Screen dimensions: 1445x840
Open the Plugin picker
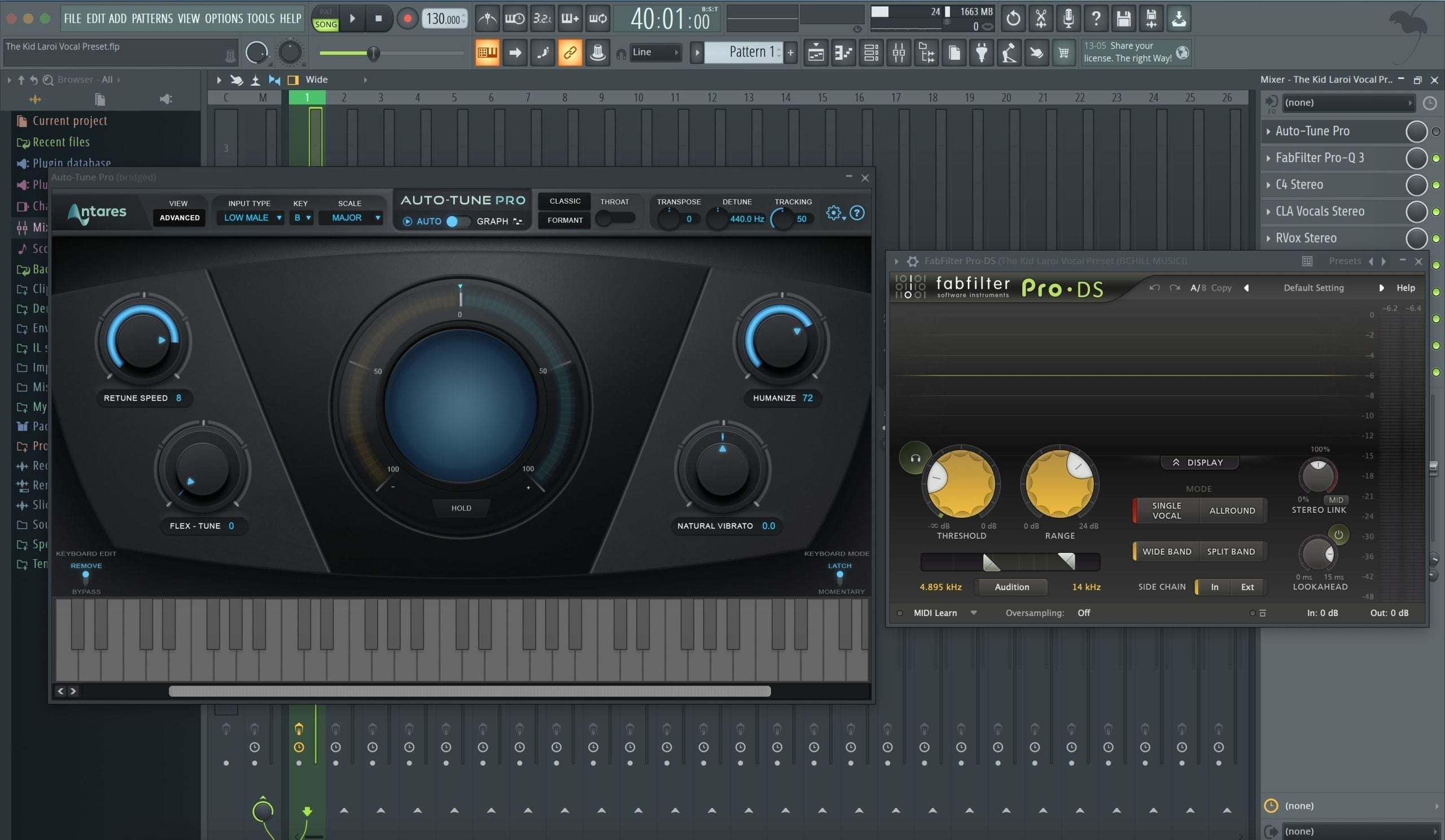981,52
